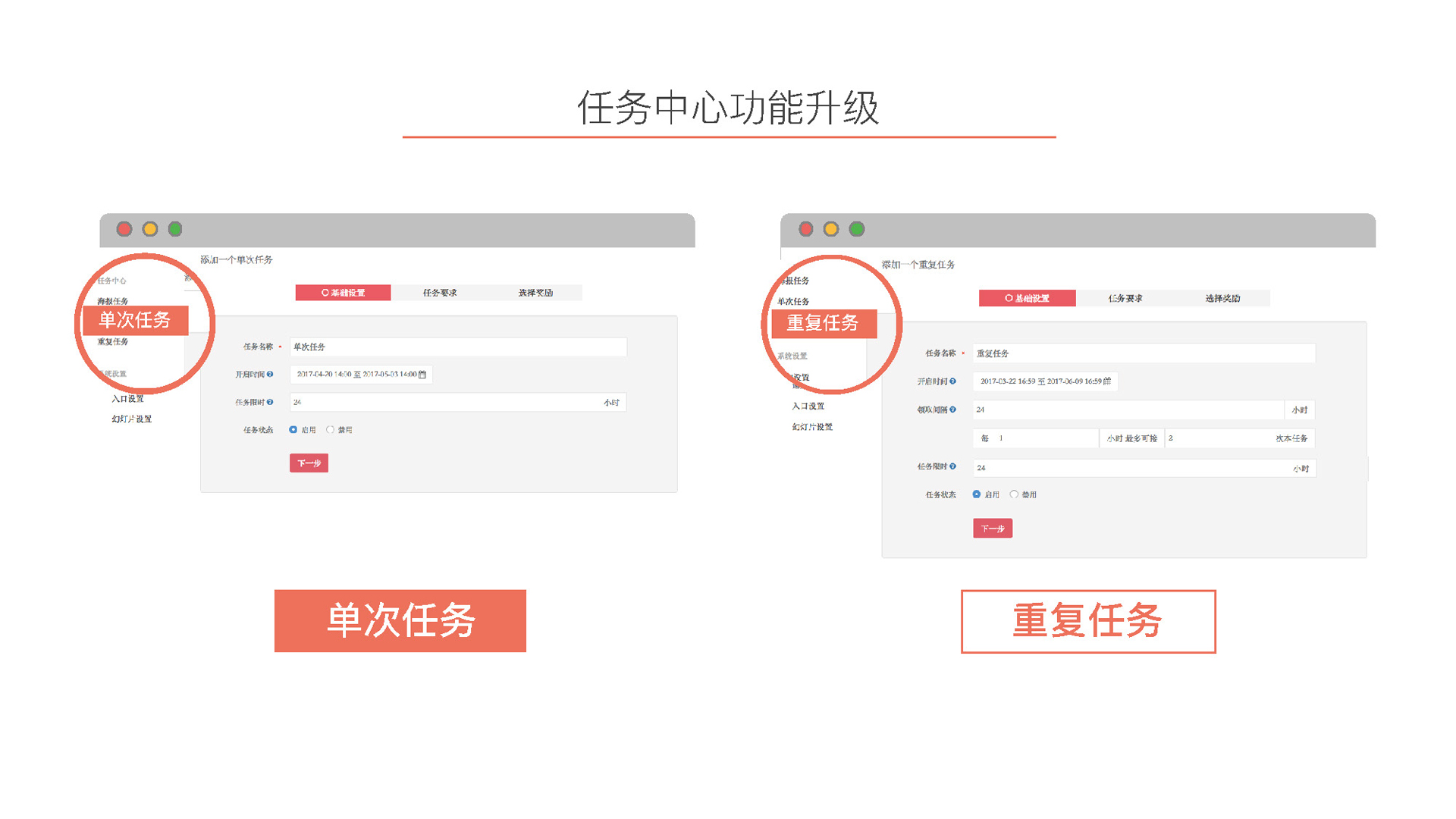Focus 最多可接 count field showing 2

(x=1240, y=438)
